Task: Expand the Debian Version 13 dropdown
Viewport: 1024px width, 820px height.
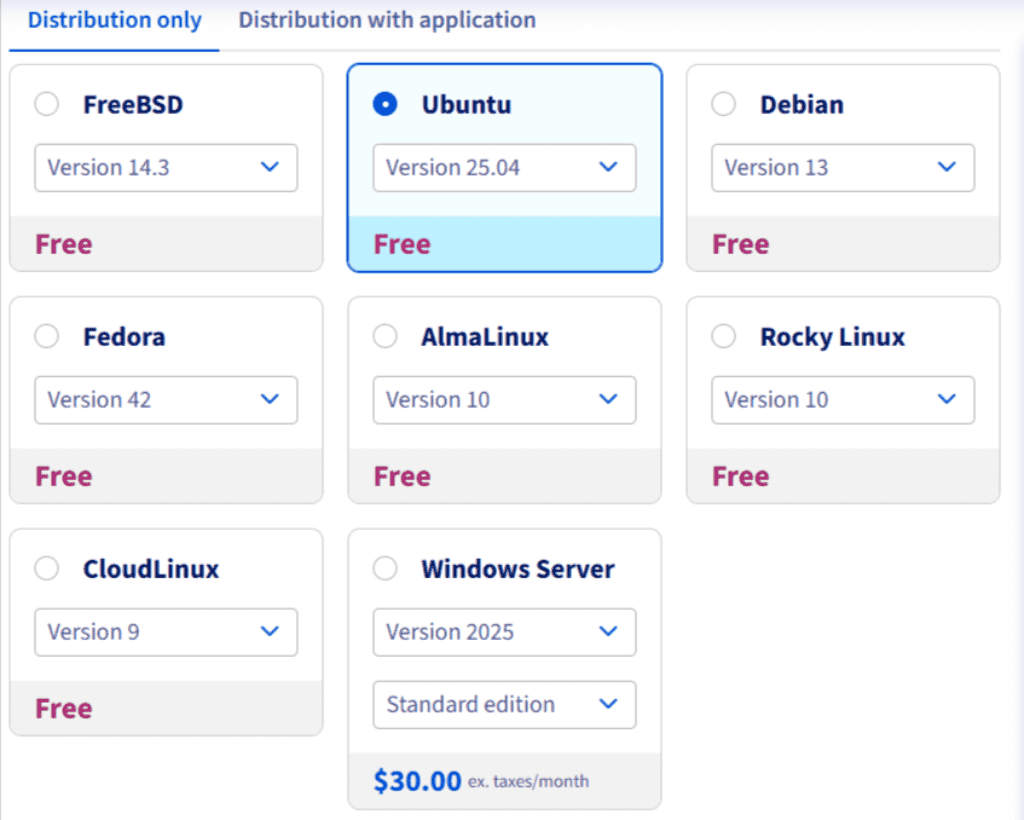Action: [x=842, y=168]
